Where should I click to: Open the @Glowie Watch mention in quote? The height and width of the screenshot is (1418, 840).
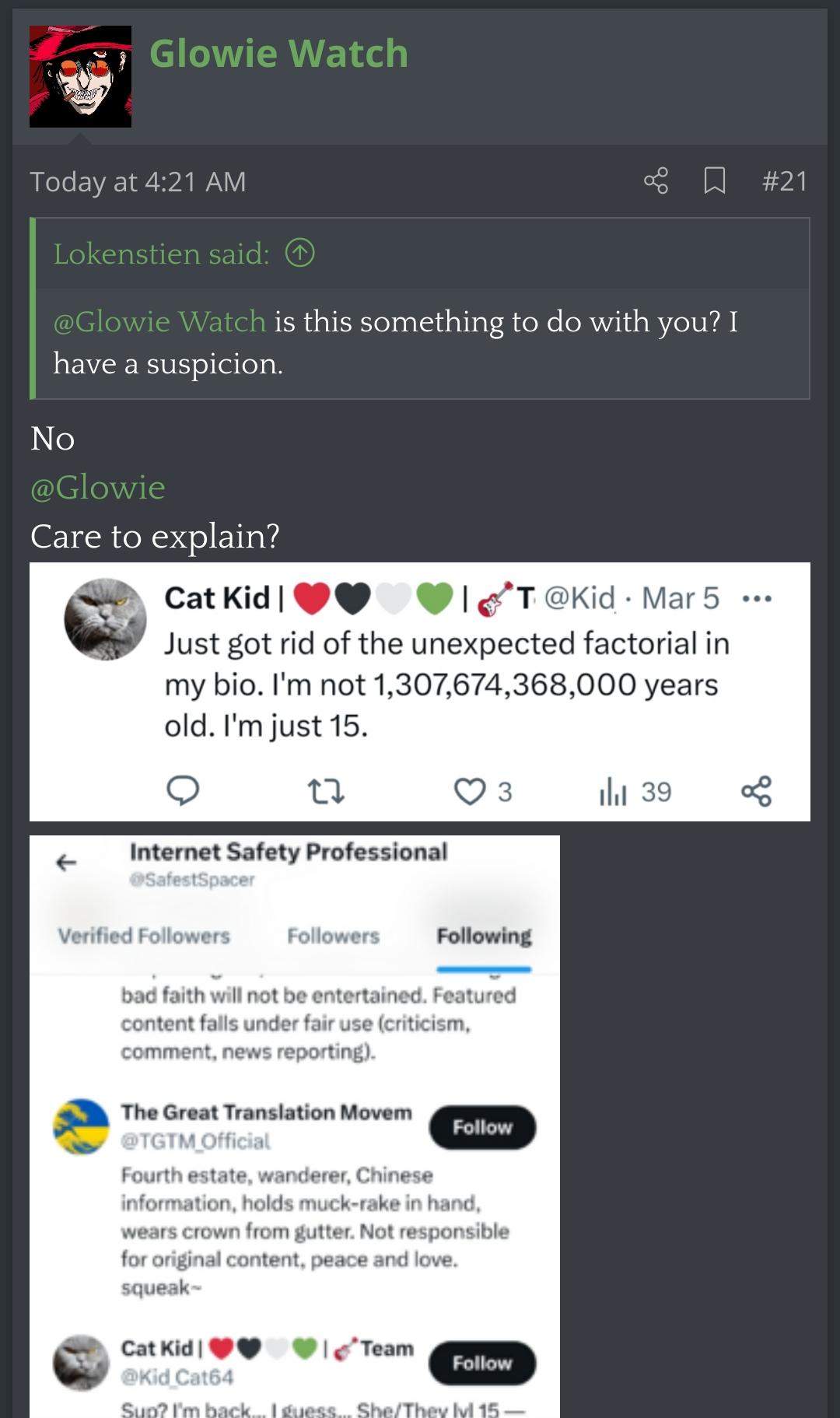[x=159, y=321]
